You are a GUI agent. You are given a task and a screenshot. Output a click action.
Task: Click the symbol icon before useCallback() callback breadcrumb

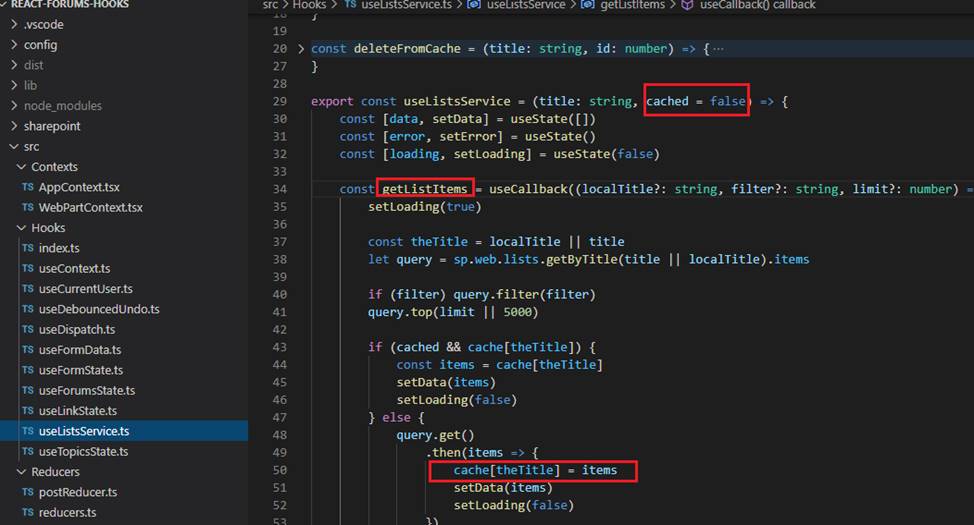point(687,5)
